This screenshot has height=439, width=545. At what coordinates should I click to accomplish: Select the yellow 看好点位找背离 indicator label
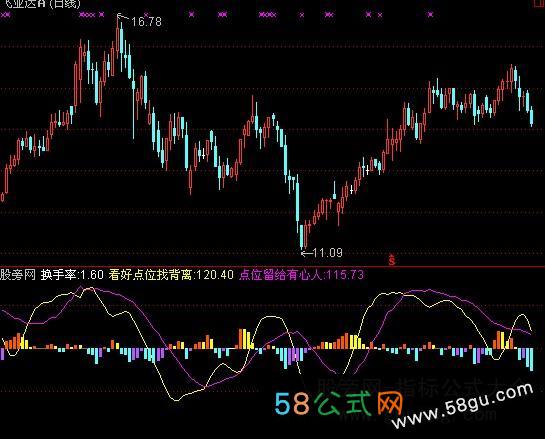[x=151, y=275]
